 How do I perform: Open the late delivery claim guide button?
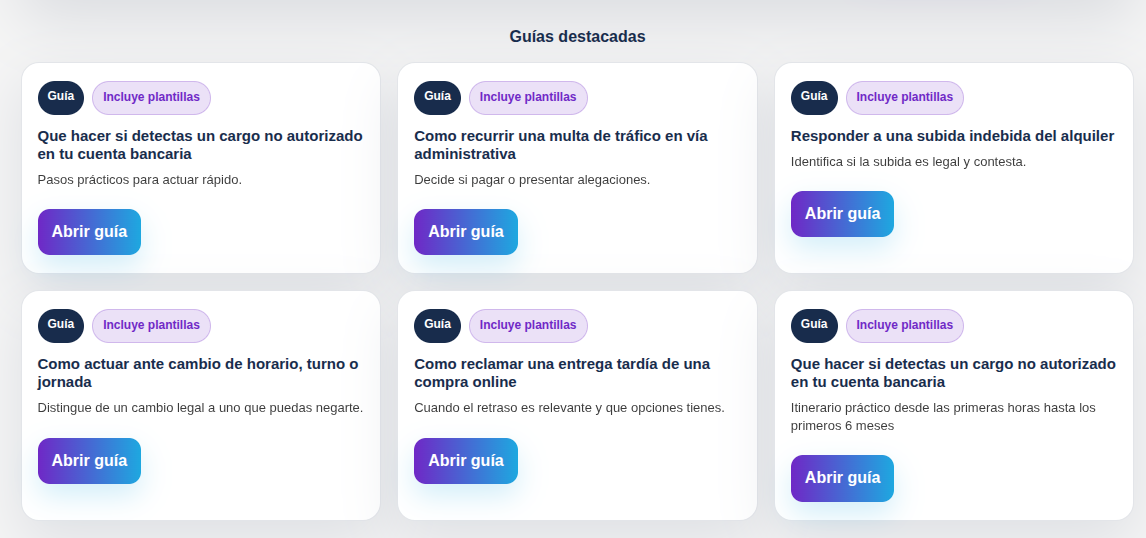466,461
